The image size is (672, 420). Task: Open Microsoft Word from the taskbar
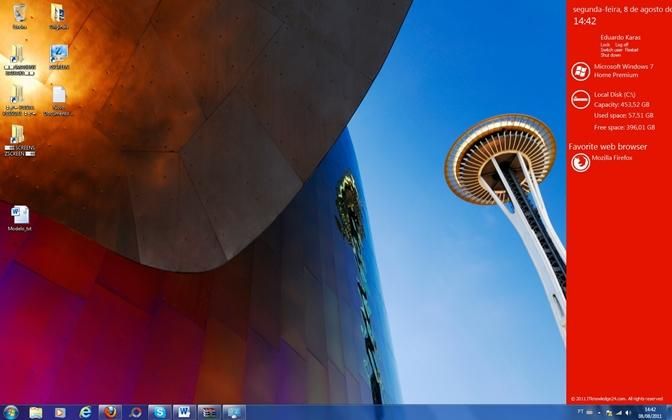coord(184,412)
